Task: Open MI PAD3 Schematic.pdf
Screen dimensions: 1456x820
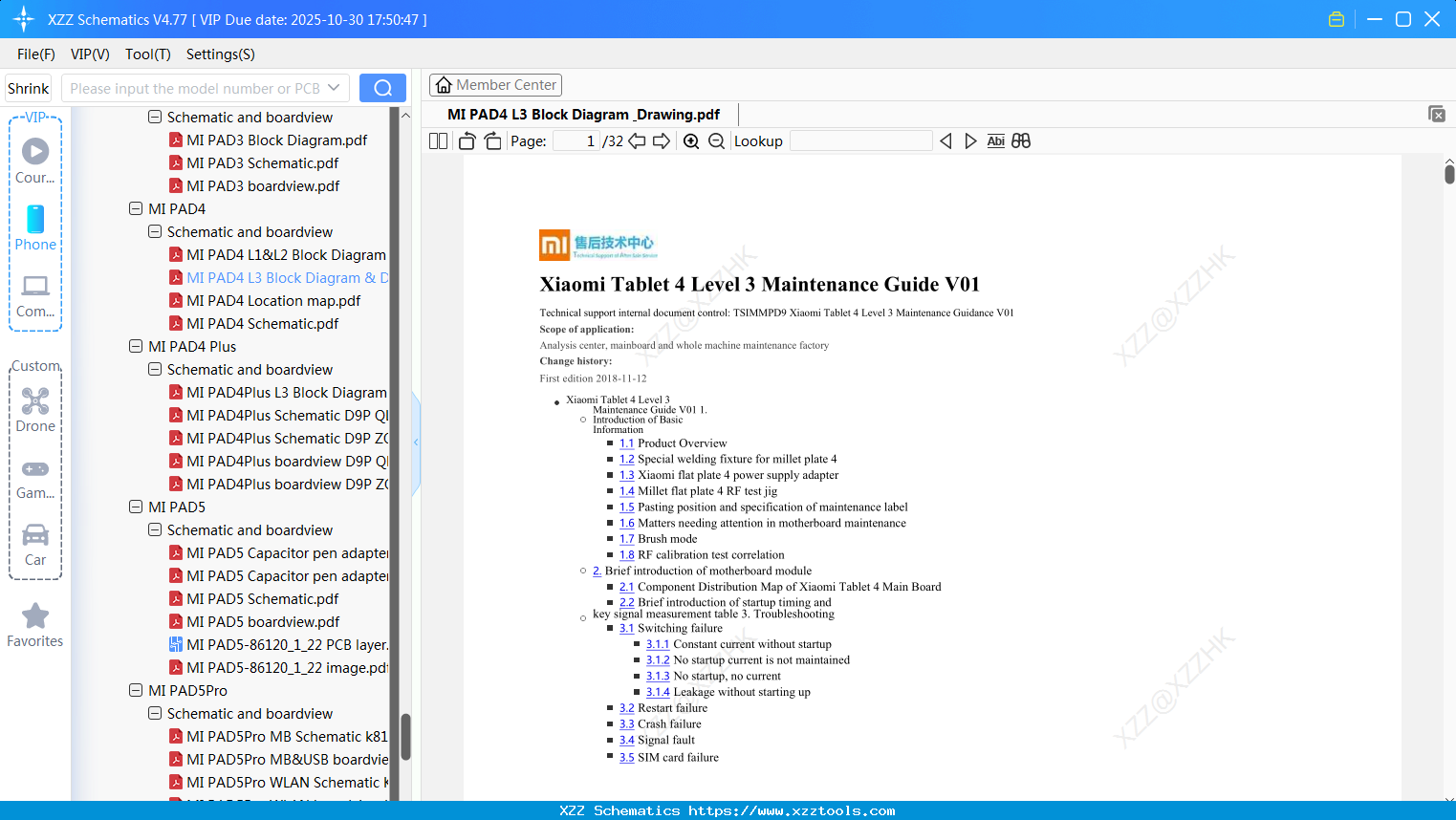Action: pyautogui.click(x=253, y=162)
